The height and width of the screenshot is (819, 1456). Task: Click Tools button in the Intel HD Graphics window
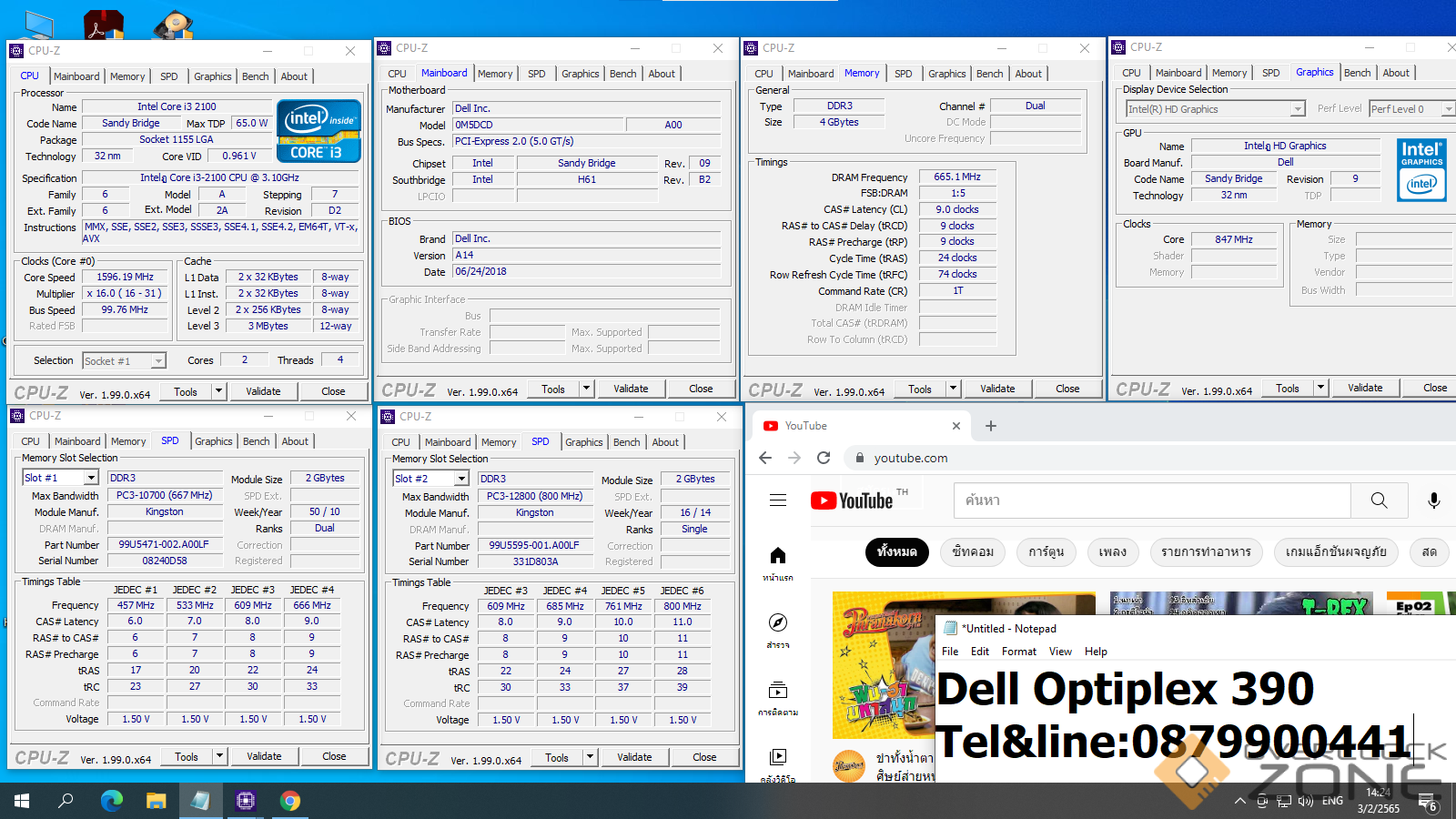(1288, 388)
